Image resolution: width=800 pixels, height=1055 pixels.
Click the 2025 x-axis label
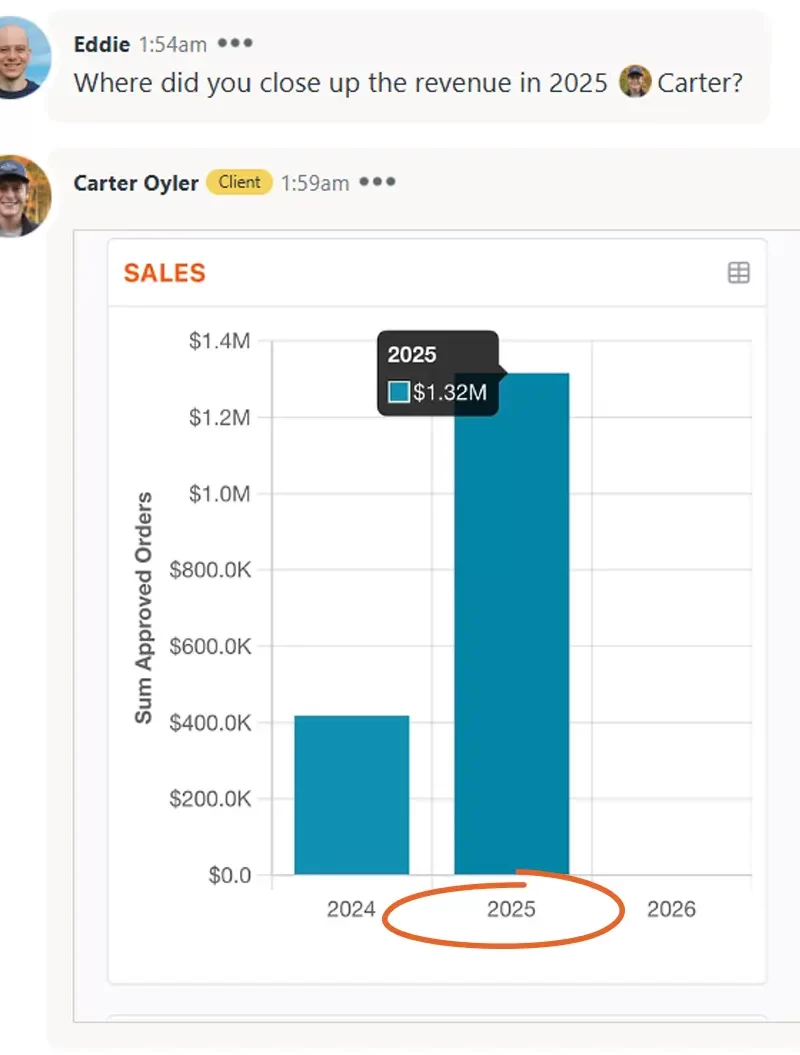coord(512,909)
